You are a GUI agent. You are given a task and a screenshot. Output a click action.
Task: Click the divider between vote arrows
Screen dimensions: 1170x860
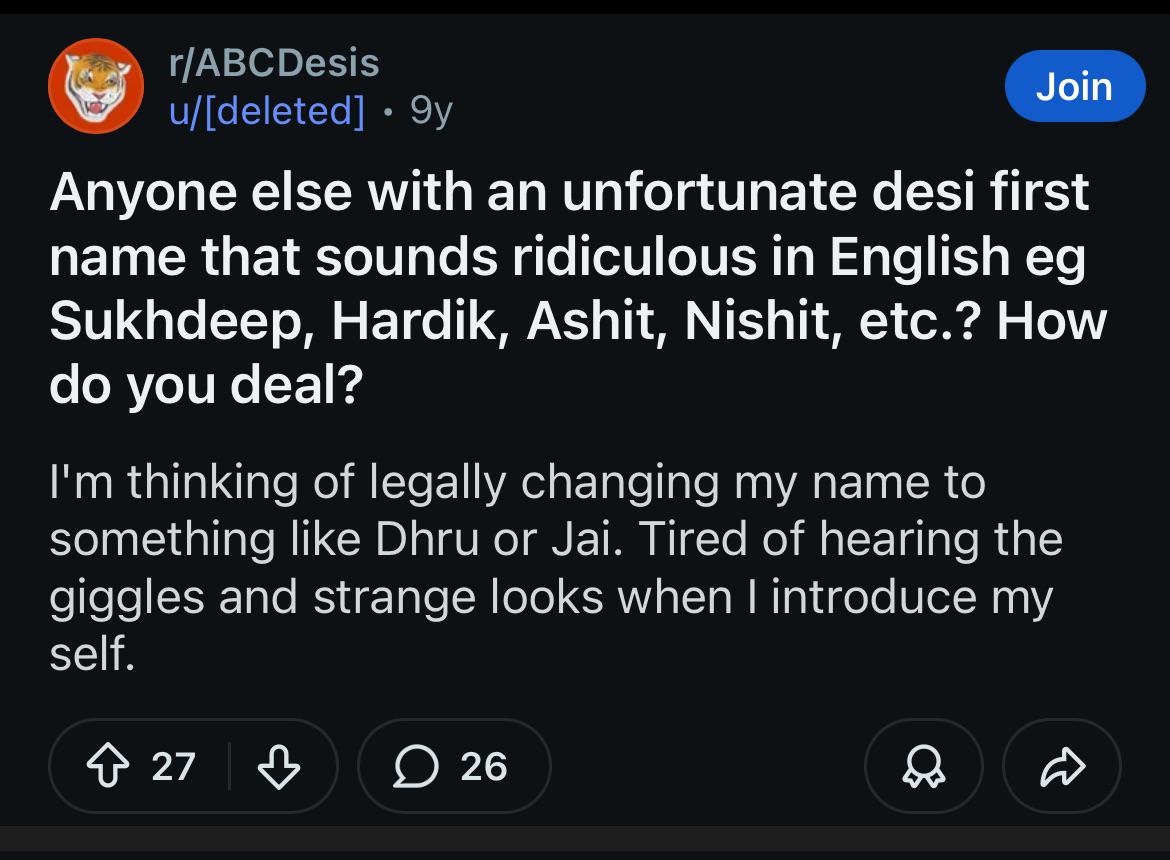tap(229, 766)
